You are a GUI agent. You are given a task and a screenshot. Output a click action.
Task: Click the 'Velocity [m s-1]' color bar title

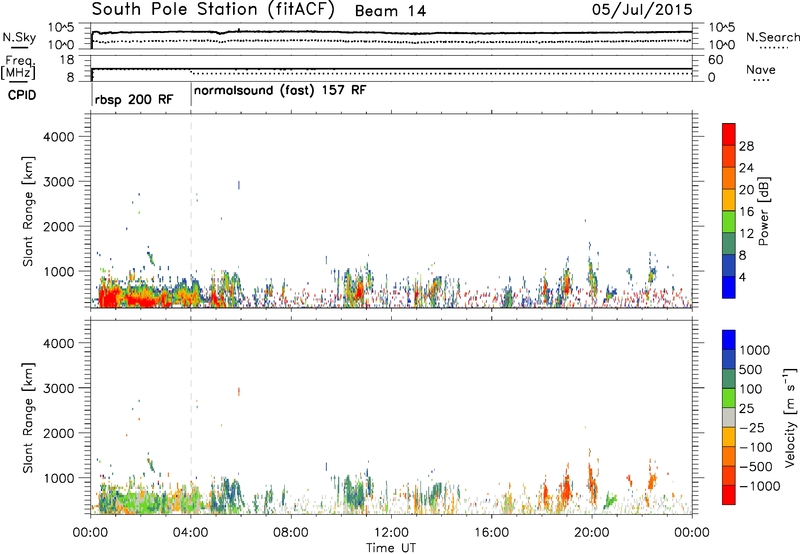pyautogui.click(x=790, y=417)
